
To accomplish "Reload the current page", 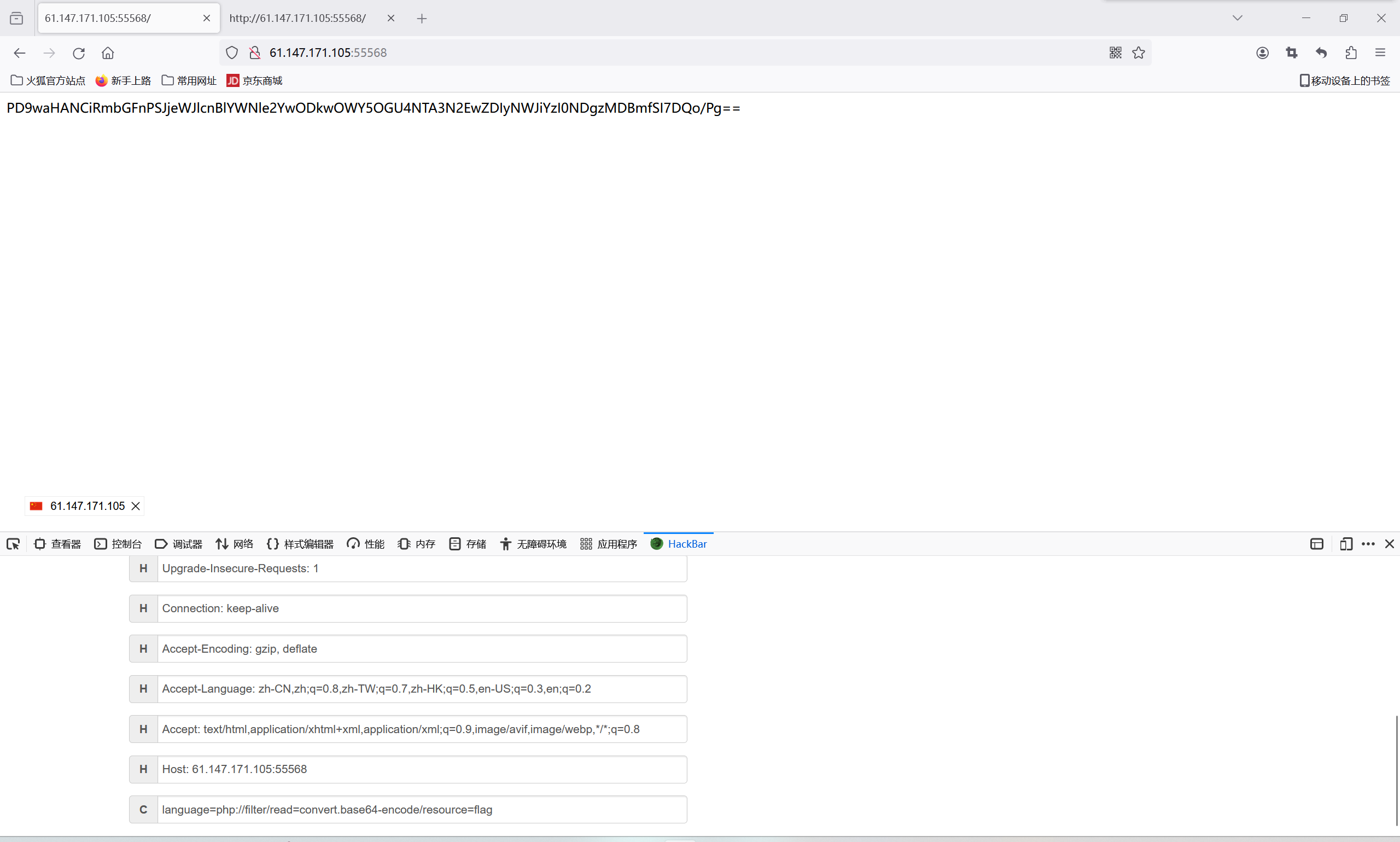I will [x=79, y=52].
